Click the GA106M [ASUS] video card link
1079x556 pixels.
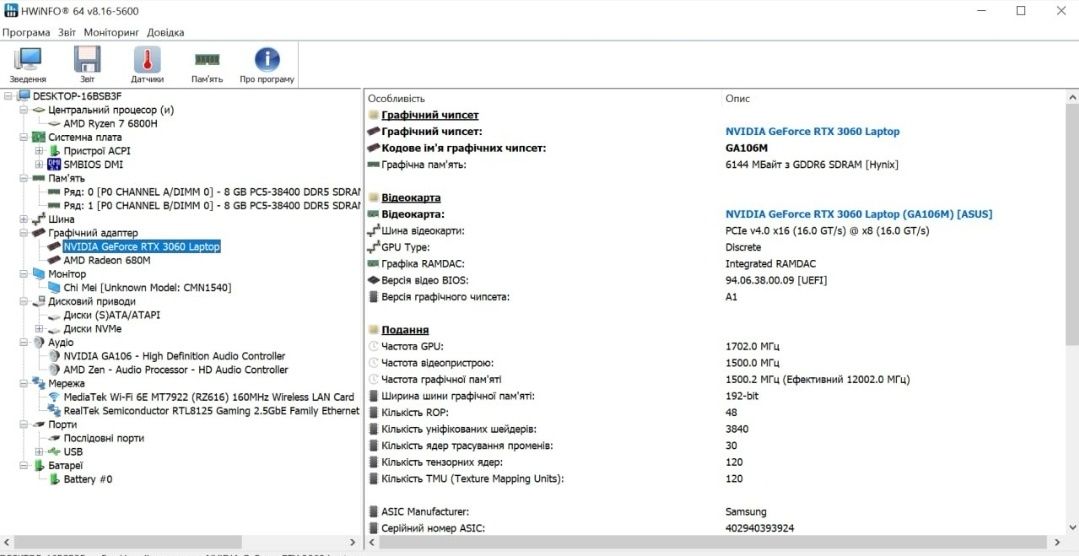coord(859,214)
